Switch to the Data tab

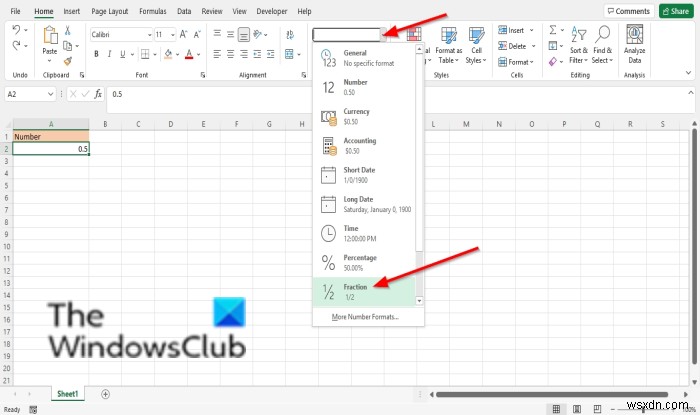coord(184,11)
